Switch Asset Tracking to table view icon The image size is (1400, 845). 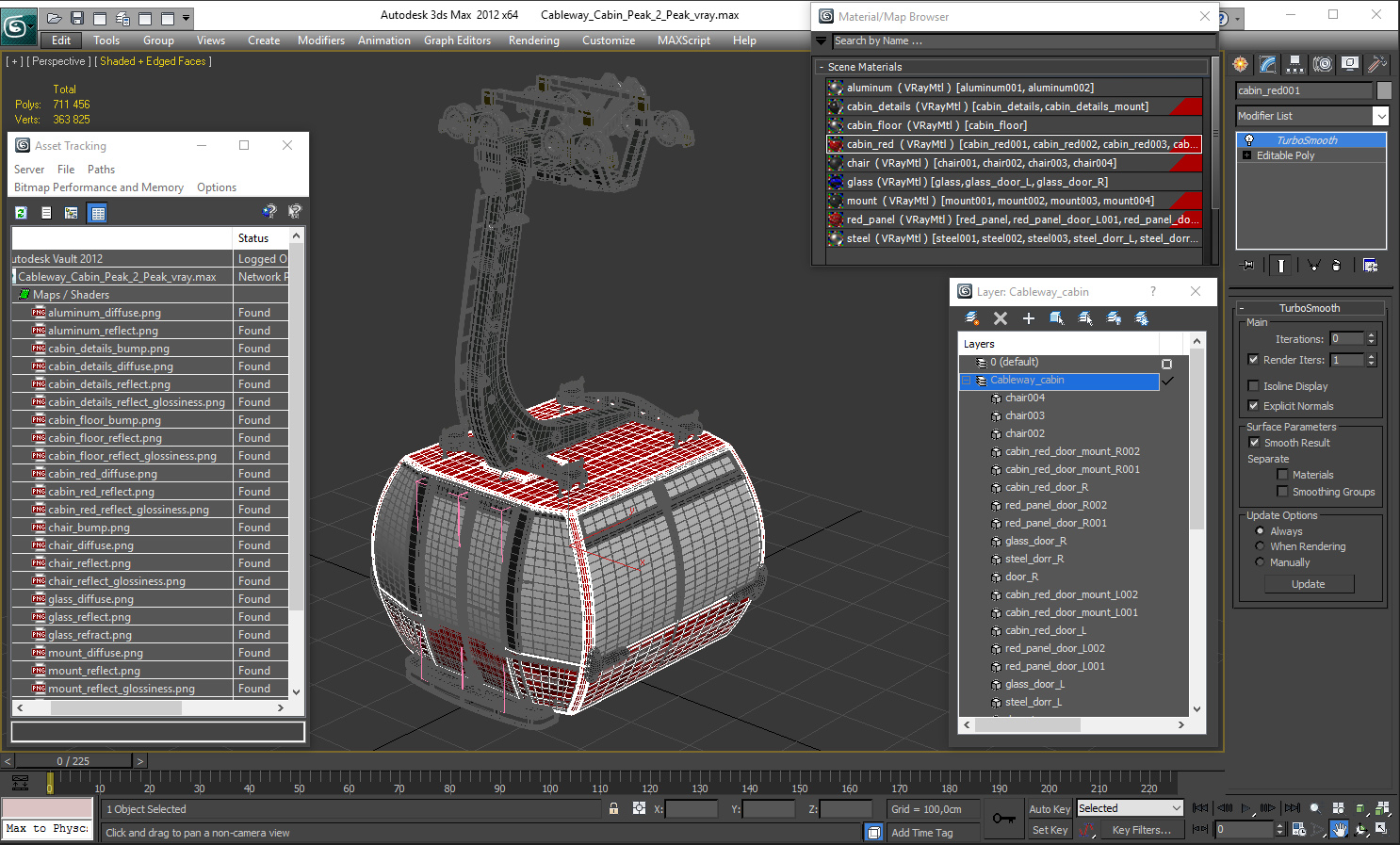(x=97, y=213)
